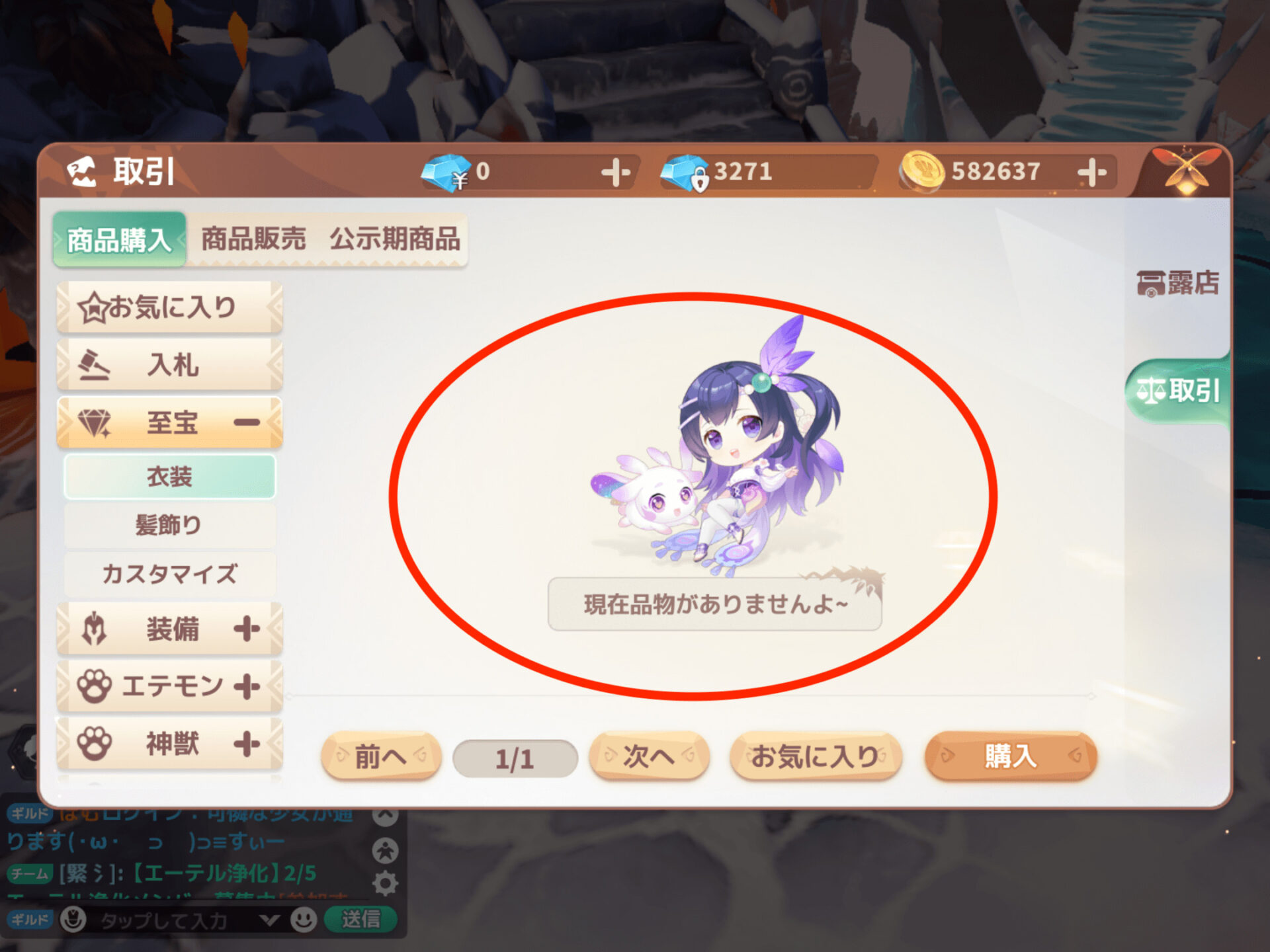
Task: Select the 髪飾り subcategory
Action: tap(170, 526)
